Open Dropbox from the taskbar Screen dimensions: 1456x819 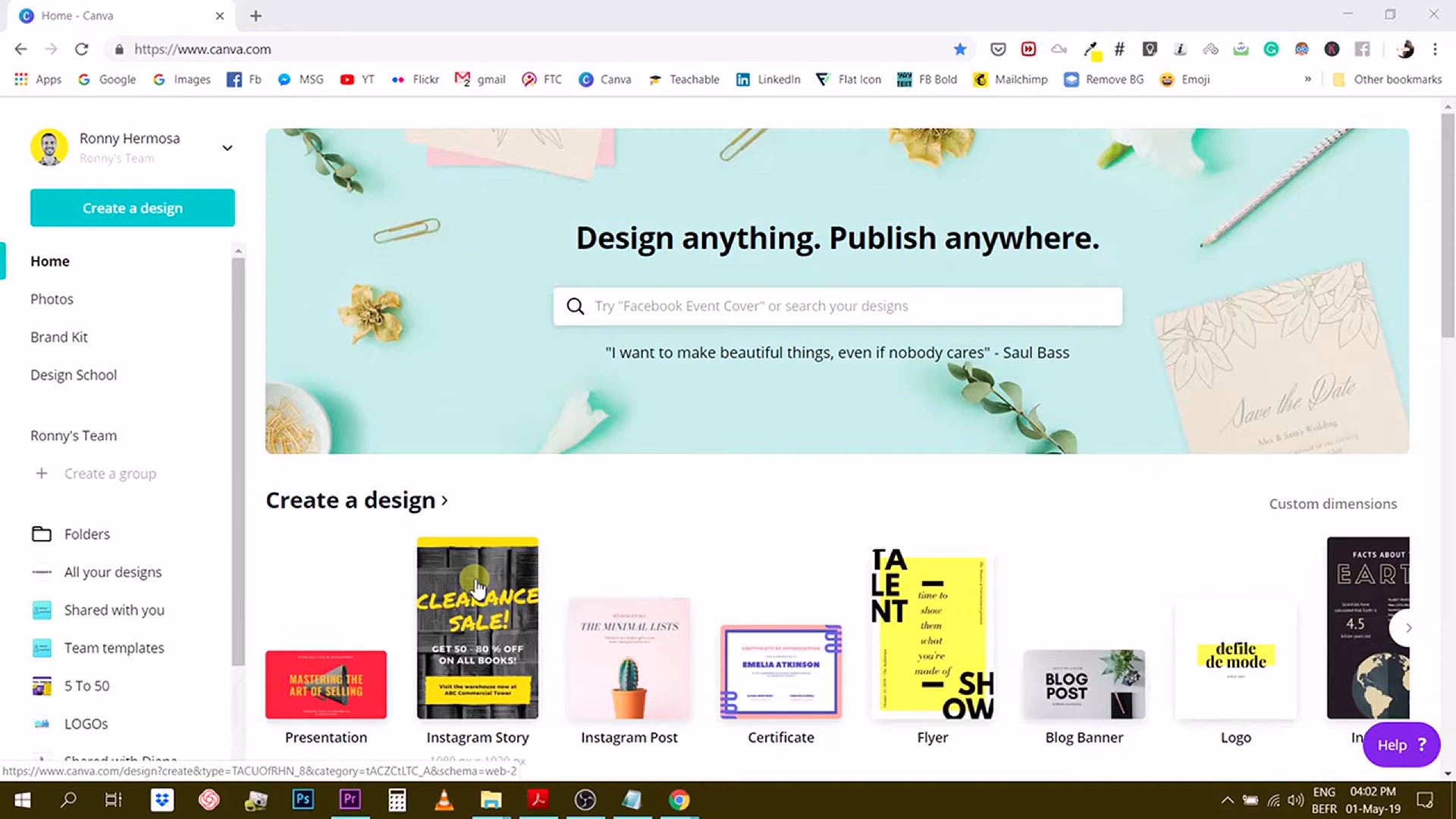pos(162,800)
